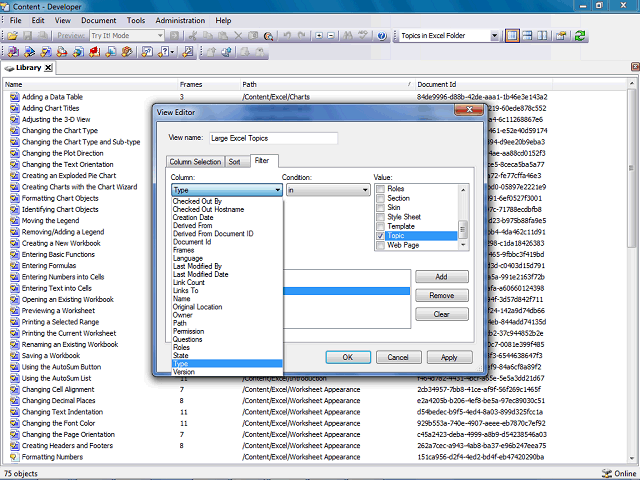The image size is (640, 480).
Task: Click the View name input field
Action: (x=273, y=138)
